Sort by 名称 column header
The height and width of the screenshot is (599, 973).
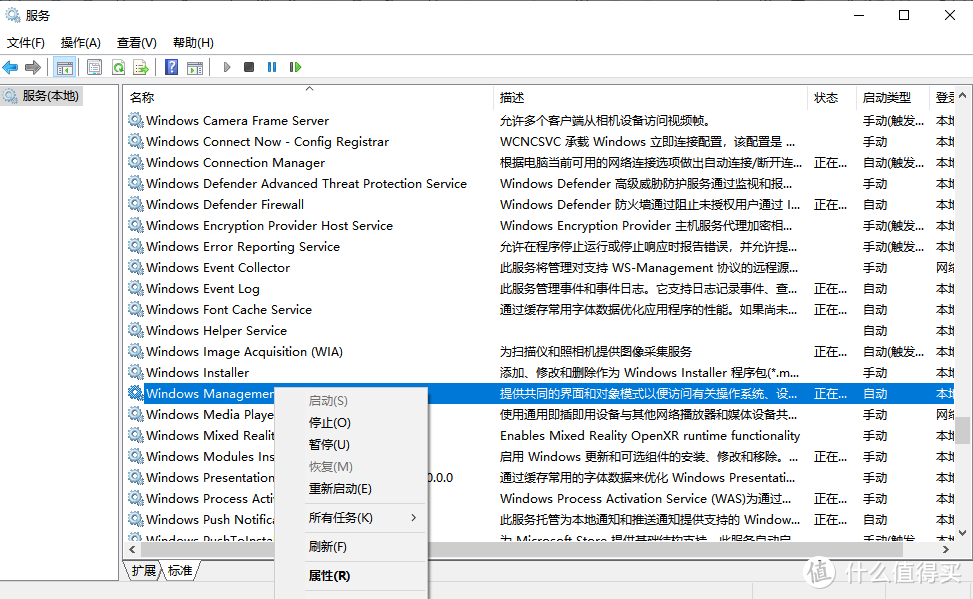pyautogui.click(x=309, y=97)
